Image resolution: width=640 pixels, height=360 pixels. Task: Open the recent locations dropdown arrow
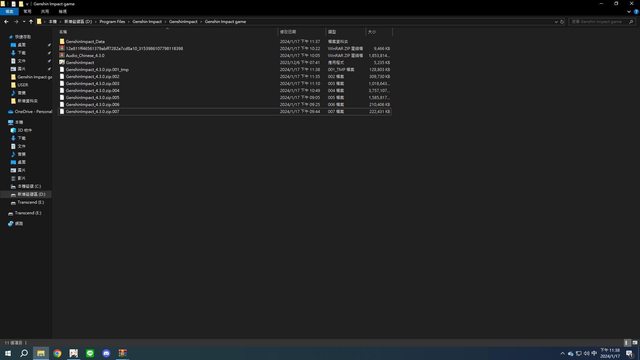[x=24, y=22]
